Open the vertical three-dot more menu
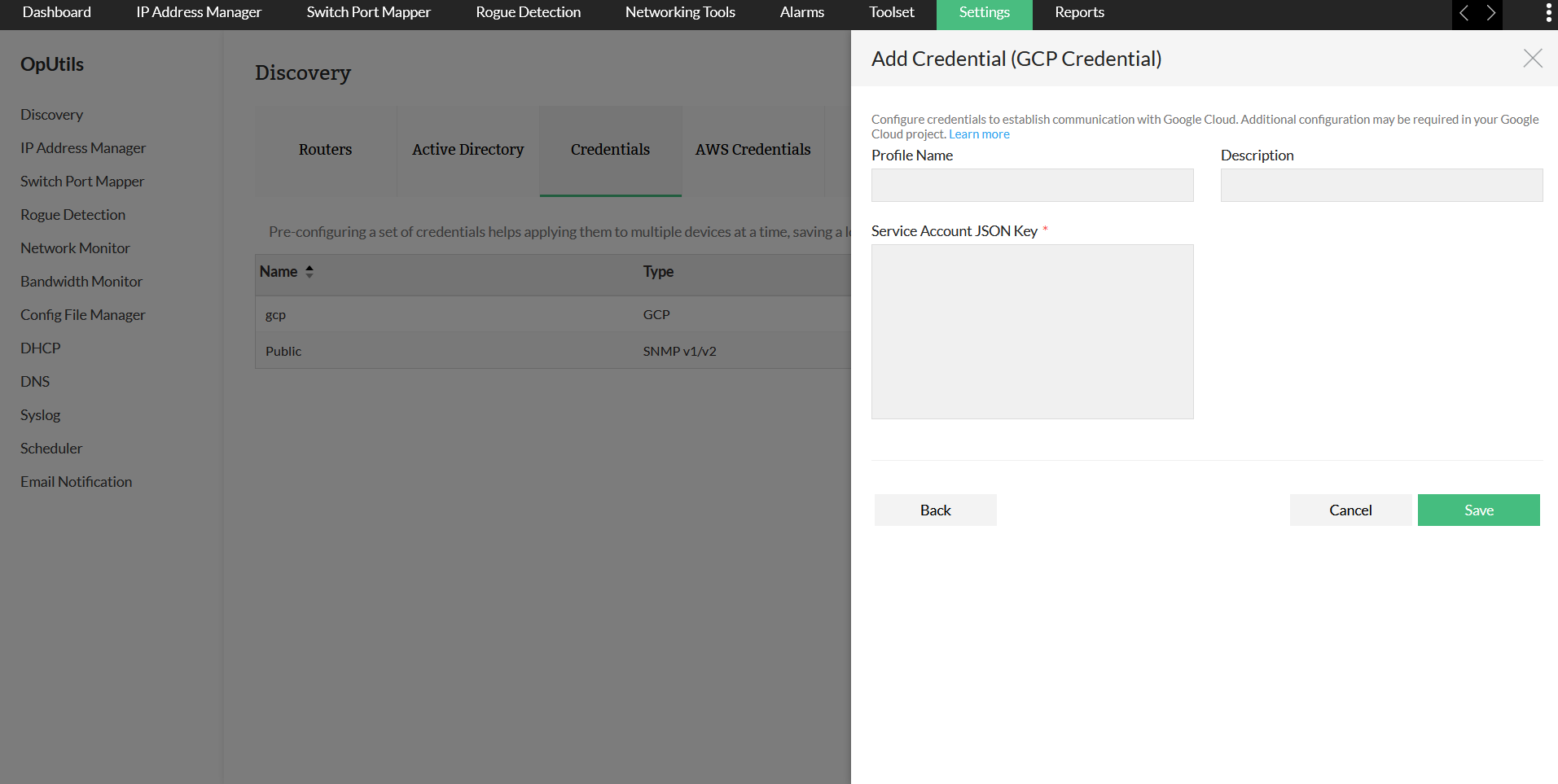 click(x=1548, y=12)
